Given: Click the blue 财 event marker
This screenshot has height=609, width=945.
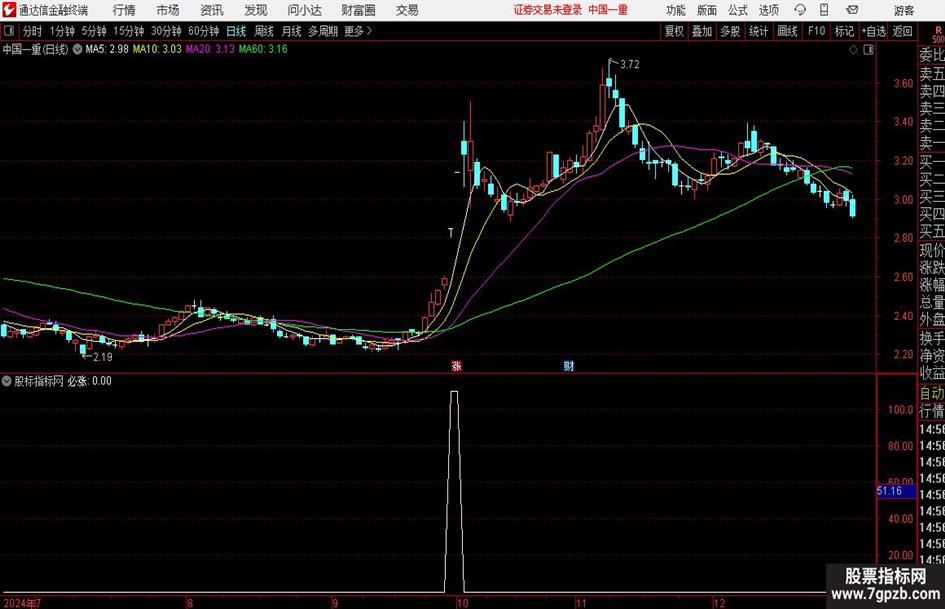Looking at the screenshot, I should pos(568,366).
